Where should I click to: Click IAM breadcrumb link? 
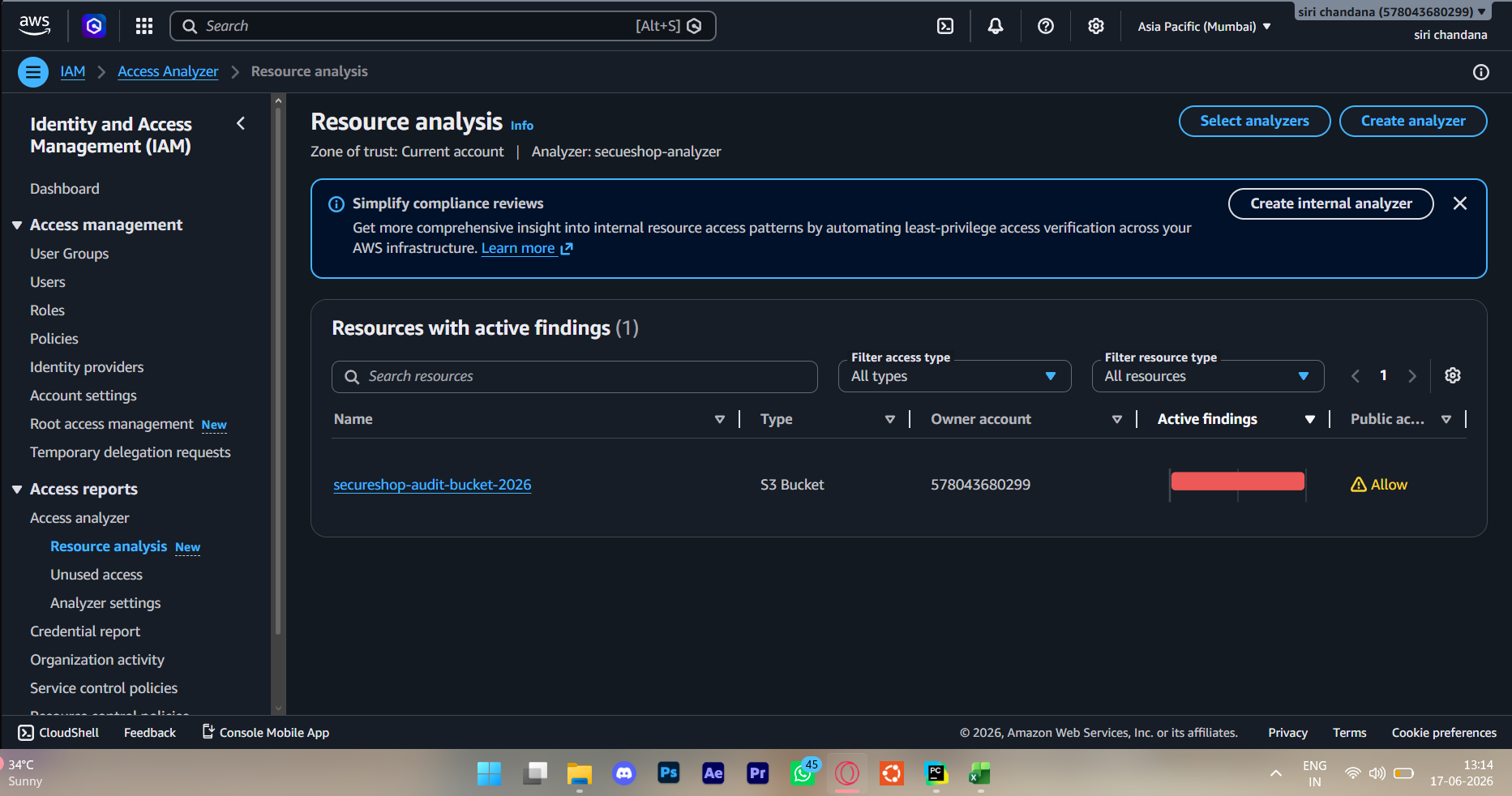click(72, 71)
